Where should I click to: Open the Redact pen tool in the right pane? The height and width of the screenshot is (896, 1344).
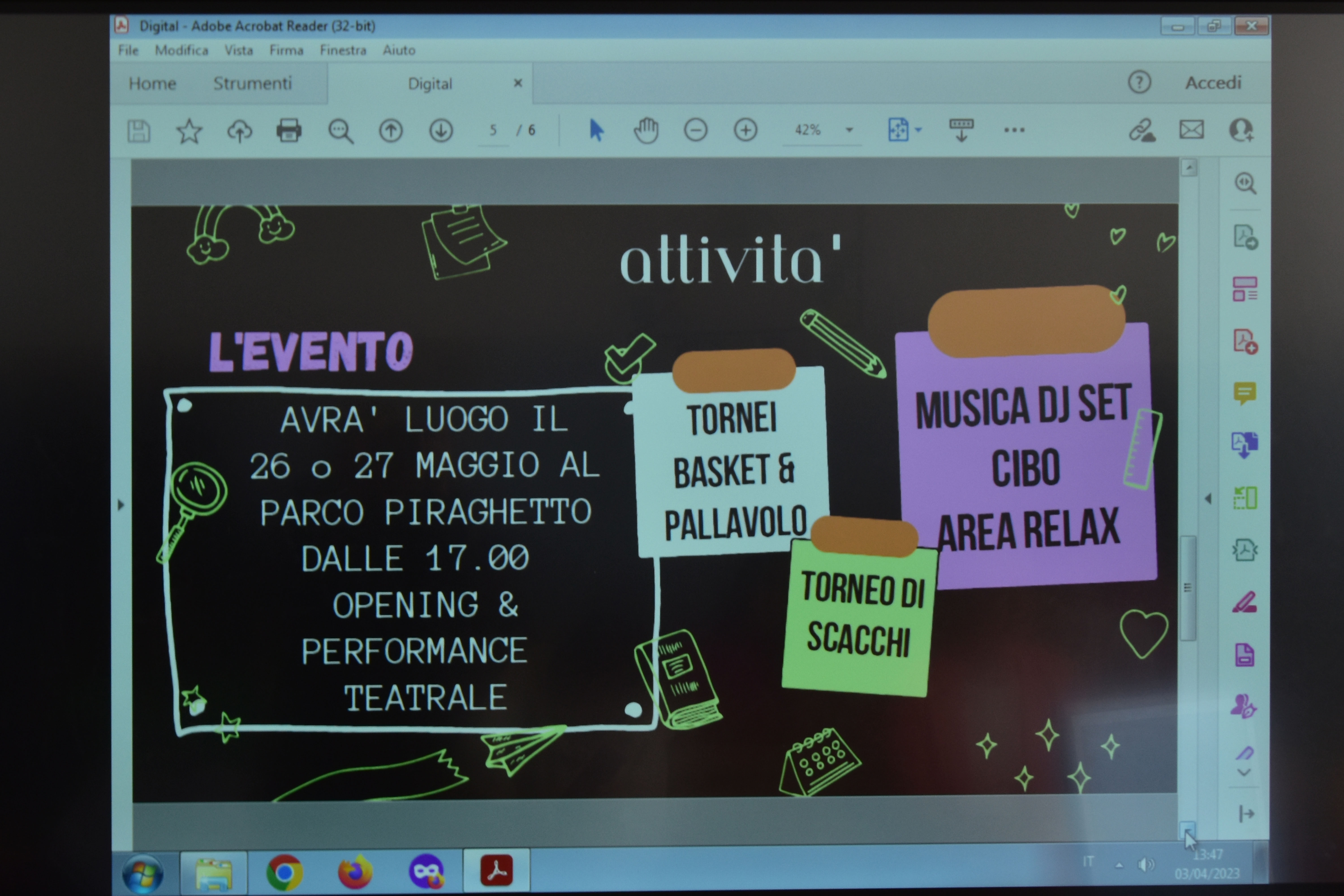[x=1245, y=602]
